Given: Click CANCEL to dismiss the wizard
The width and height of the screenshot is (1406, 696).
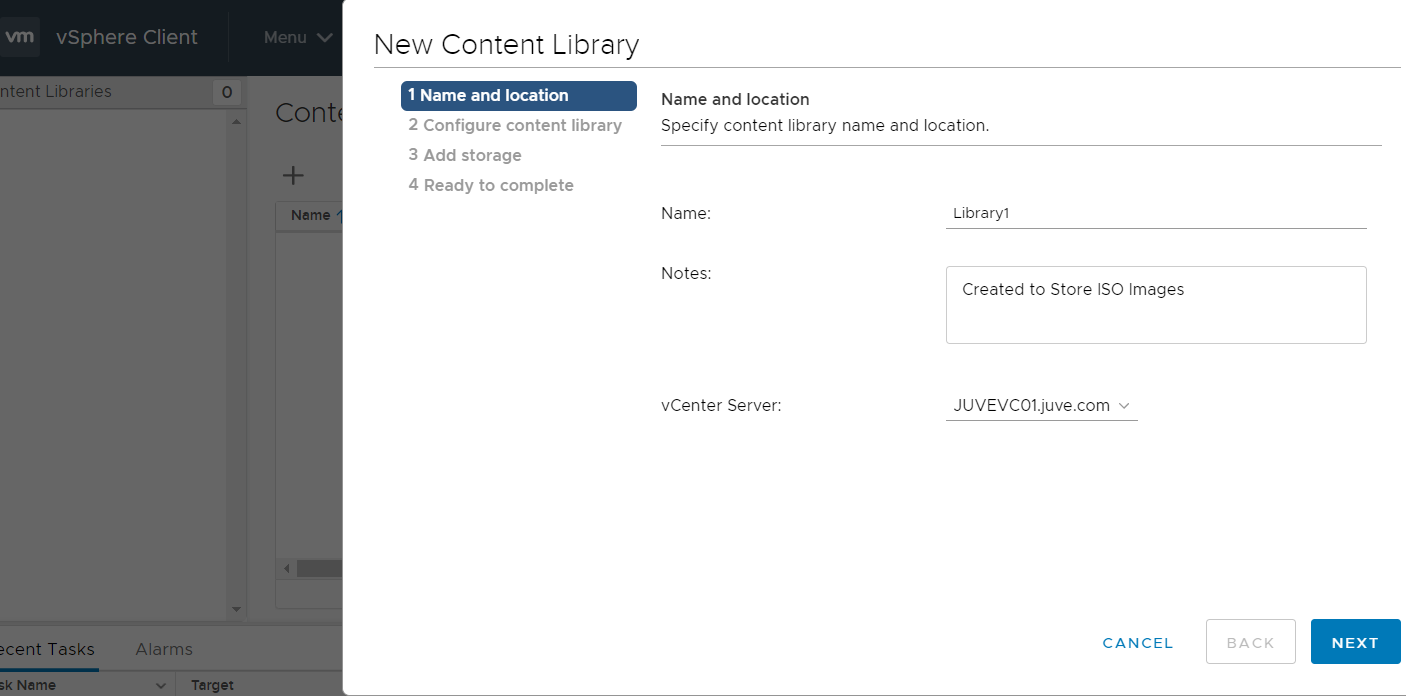Looking at the screenshot, I should (1137, 643).
